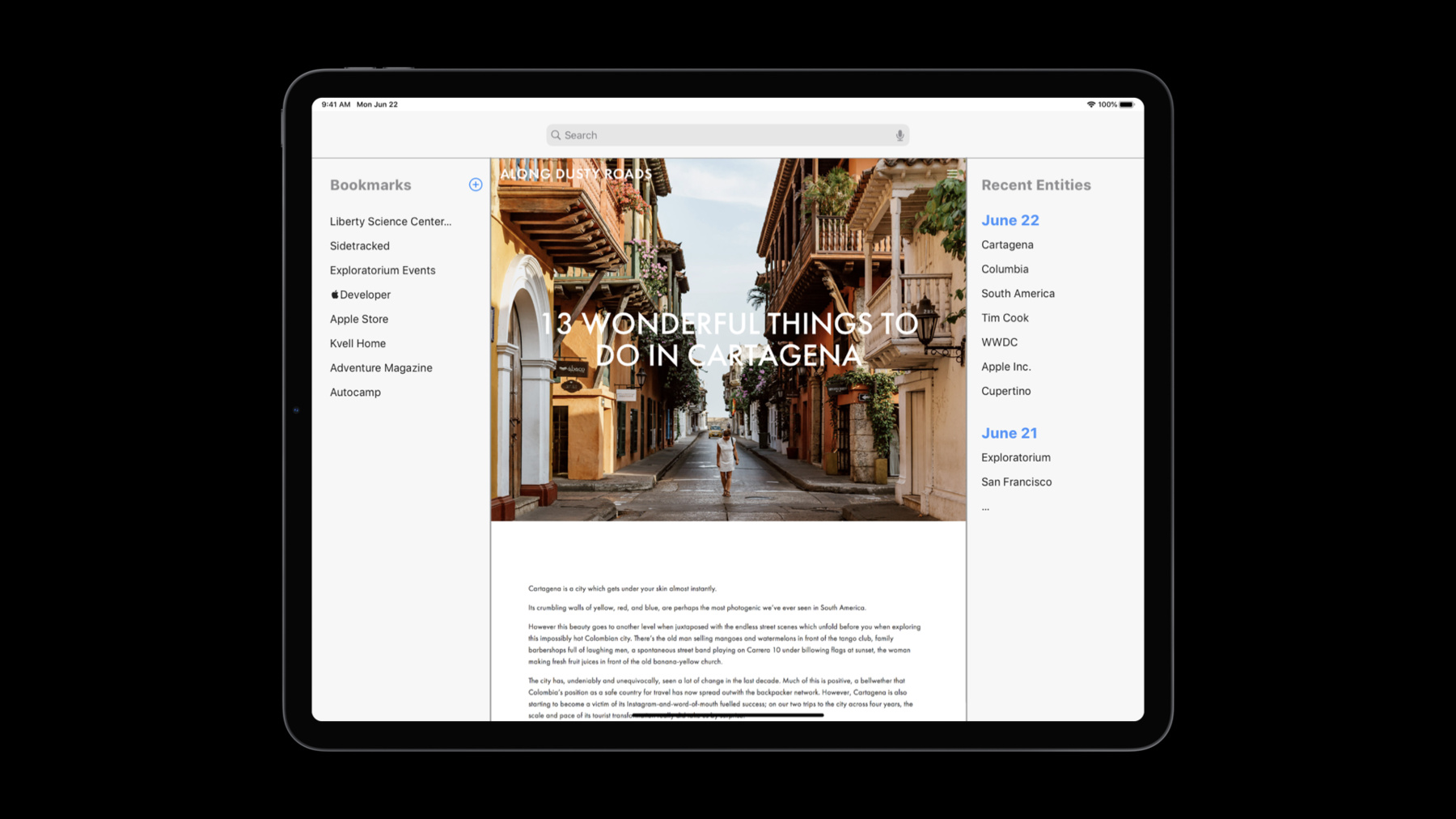The height and width of the screenshot is (819, 1456).
Task: Select the Columbia entity
Action: pos(1005,269)
